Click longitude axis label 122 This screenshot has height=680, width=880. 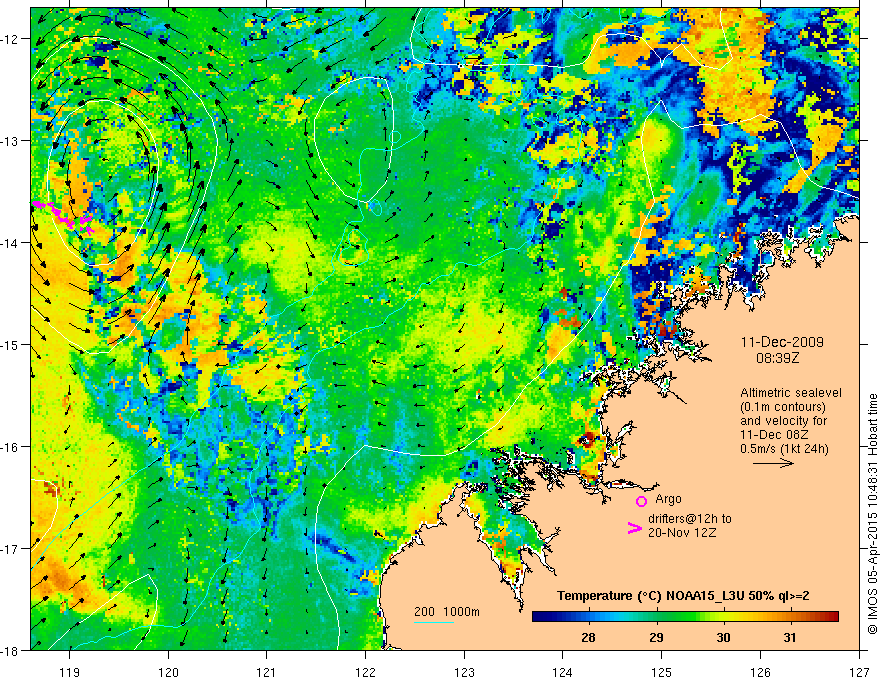pyautogui.click(x=365, y=672)
